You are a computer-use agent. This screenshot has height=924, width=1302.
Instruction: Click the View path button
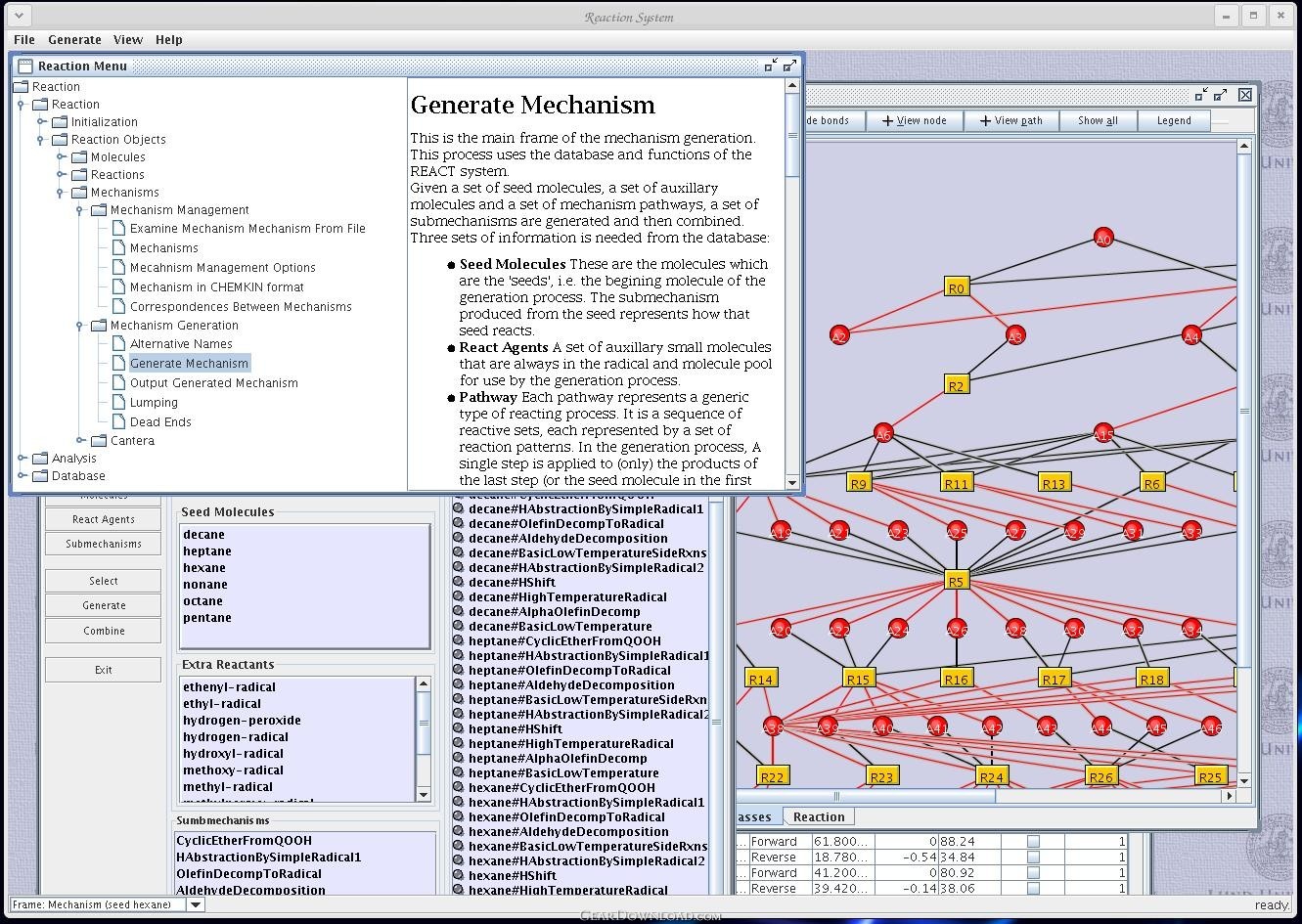1012,120
